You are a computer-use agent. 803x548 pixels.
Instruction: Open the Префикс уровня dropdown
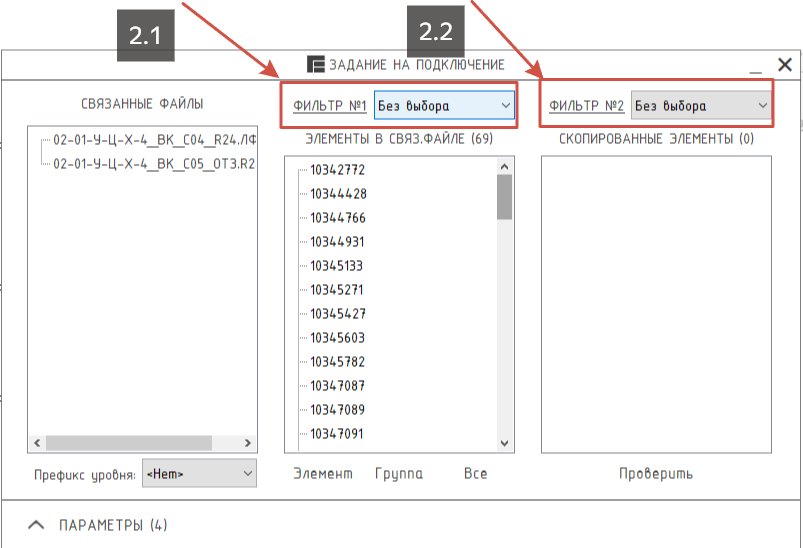click(x=199, y=473)
